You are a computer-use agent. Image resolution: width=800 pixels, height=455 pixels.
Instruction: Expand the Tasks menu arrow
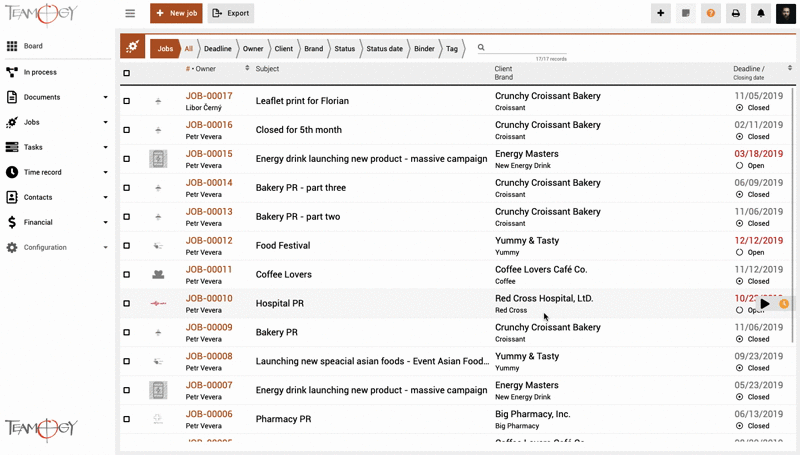106,147
